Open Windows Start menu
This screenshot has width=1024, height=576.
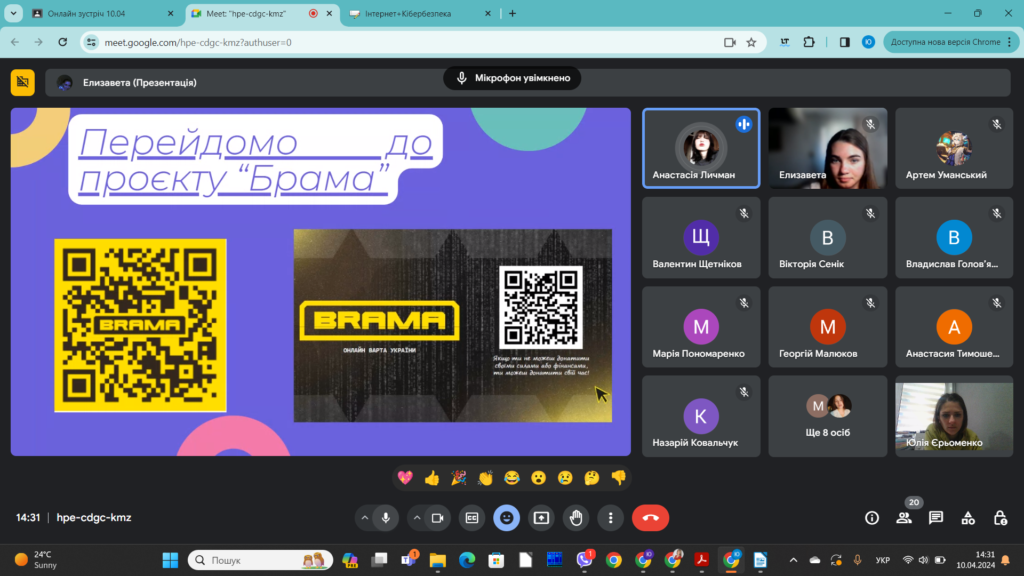pyautogui.click(x=170, y=560)
